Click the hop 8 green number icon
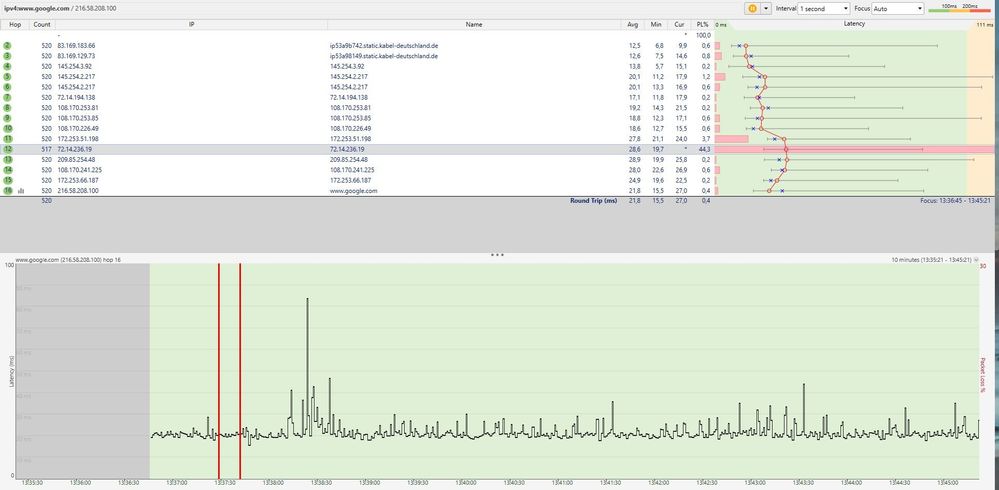The image size is (999, 490). [x=8, y=108]
